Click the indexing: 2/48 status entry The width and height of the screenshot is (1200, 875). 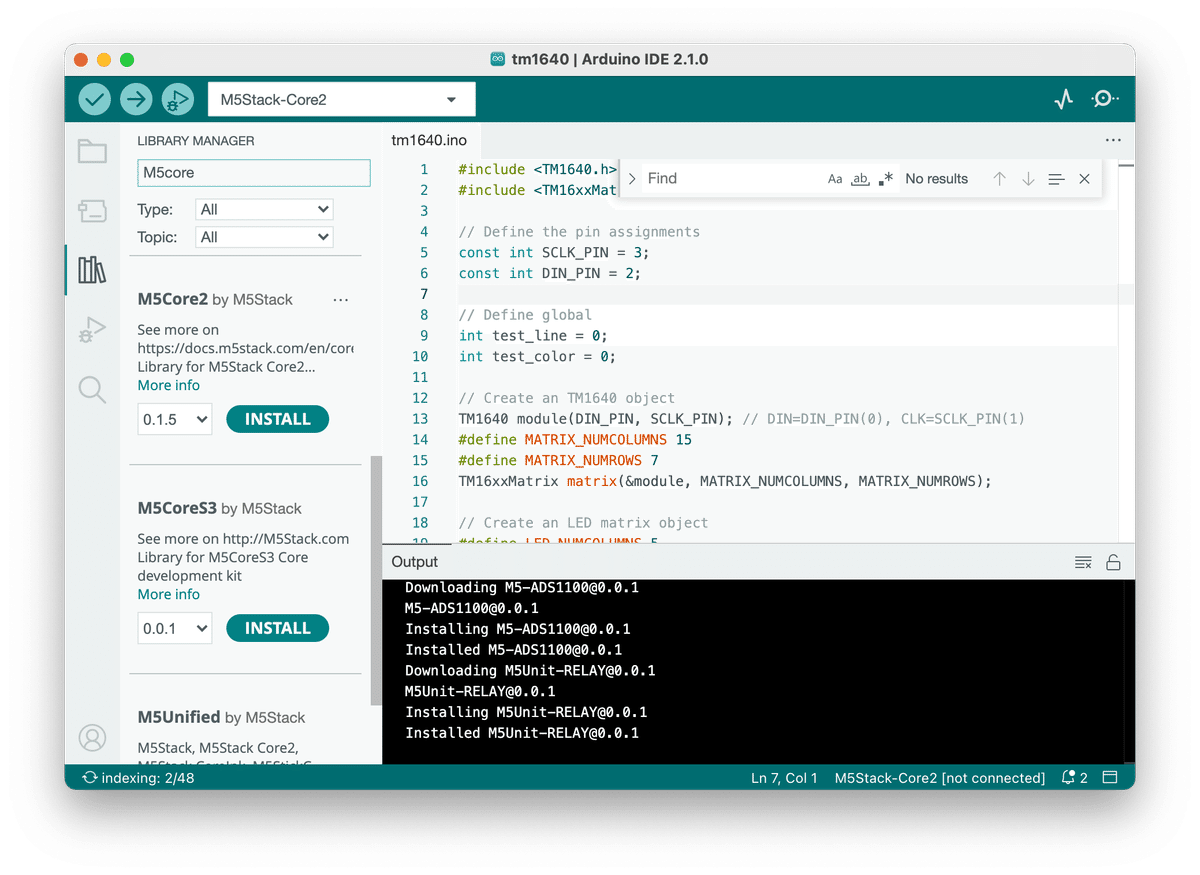pos(138,777)
